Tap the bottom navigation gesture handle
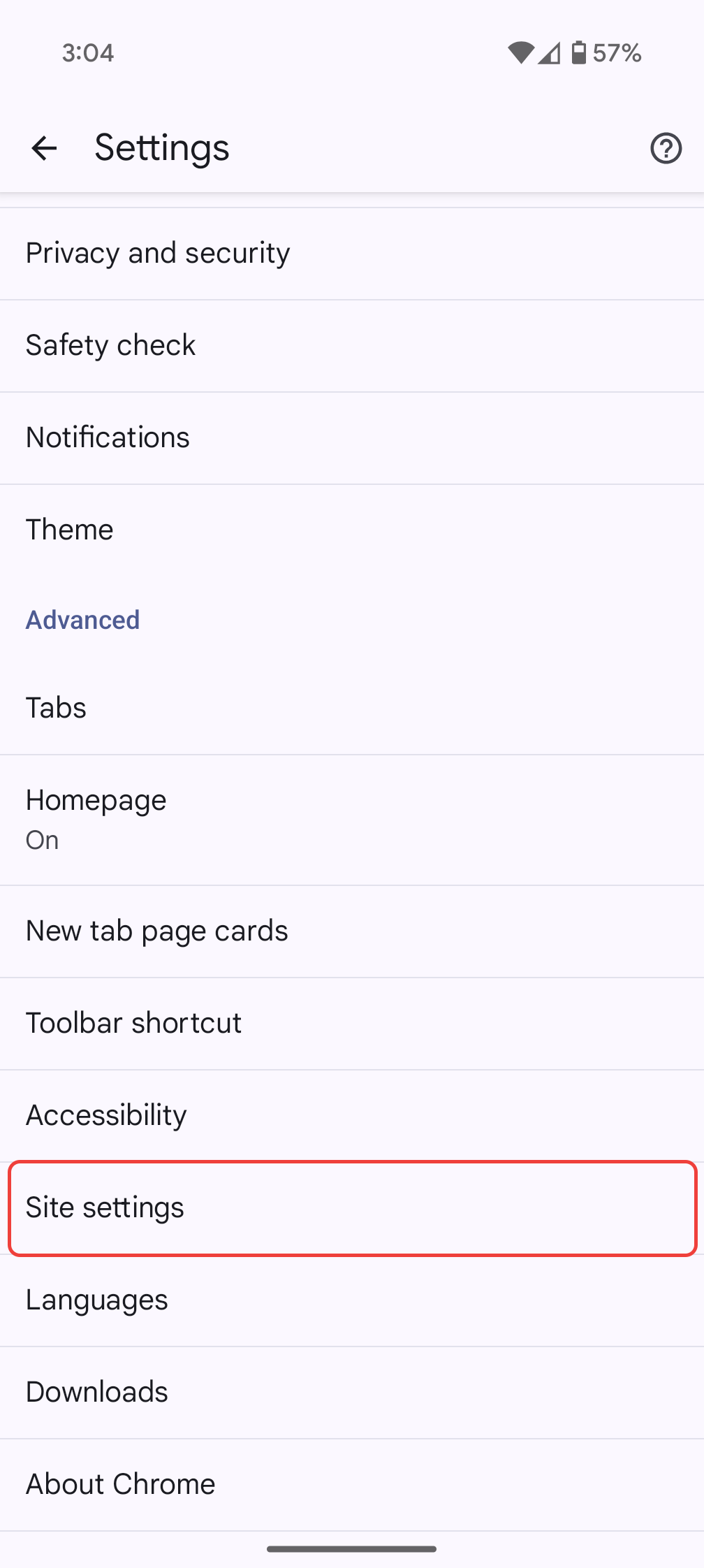The image size is (704, 1568). click(x=352, y=1549)
